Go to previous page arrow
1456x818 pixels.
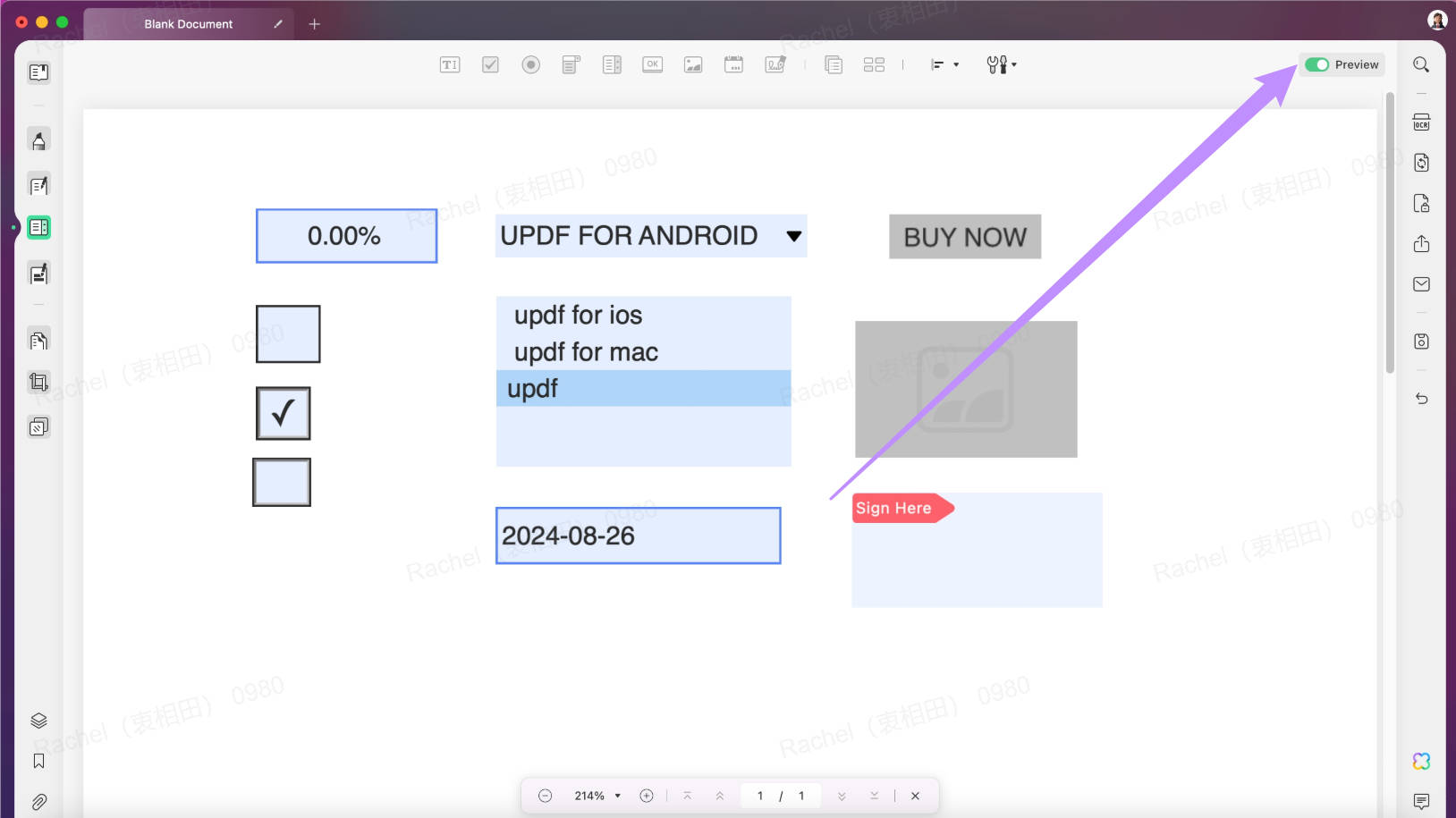pyautogui.click(x=720, y=796)
